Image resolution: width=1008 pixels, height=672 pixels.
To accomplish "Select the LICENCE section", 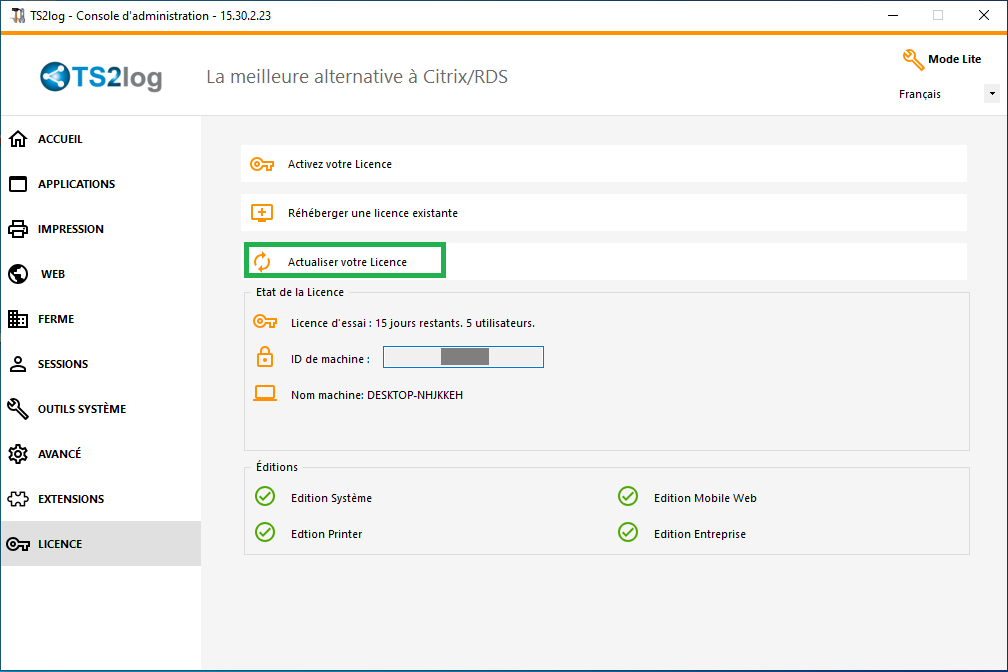I will click(101, 544).
